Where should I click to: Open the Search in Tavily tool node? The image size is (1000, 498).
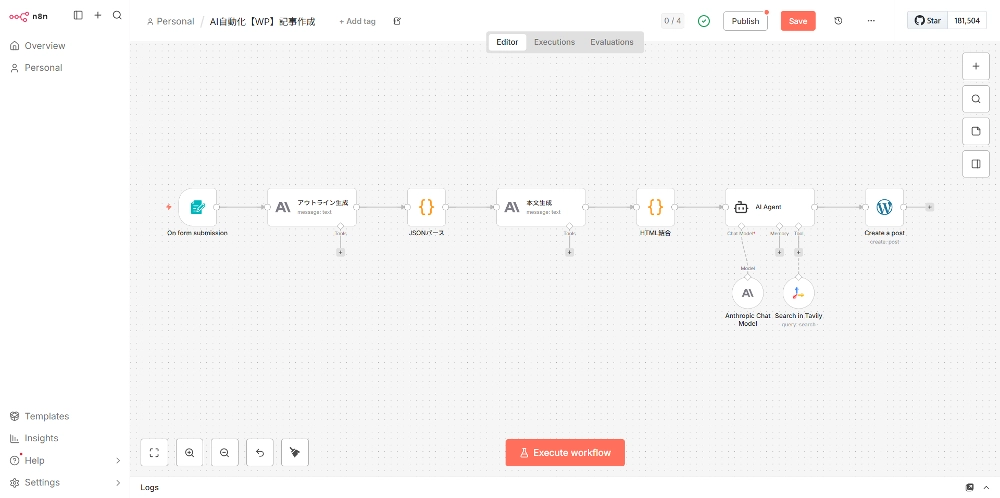[798, 293]
